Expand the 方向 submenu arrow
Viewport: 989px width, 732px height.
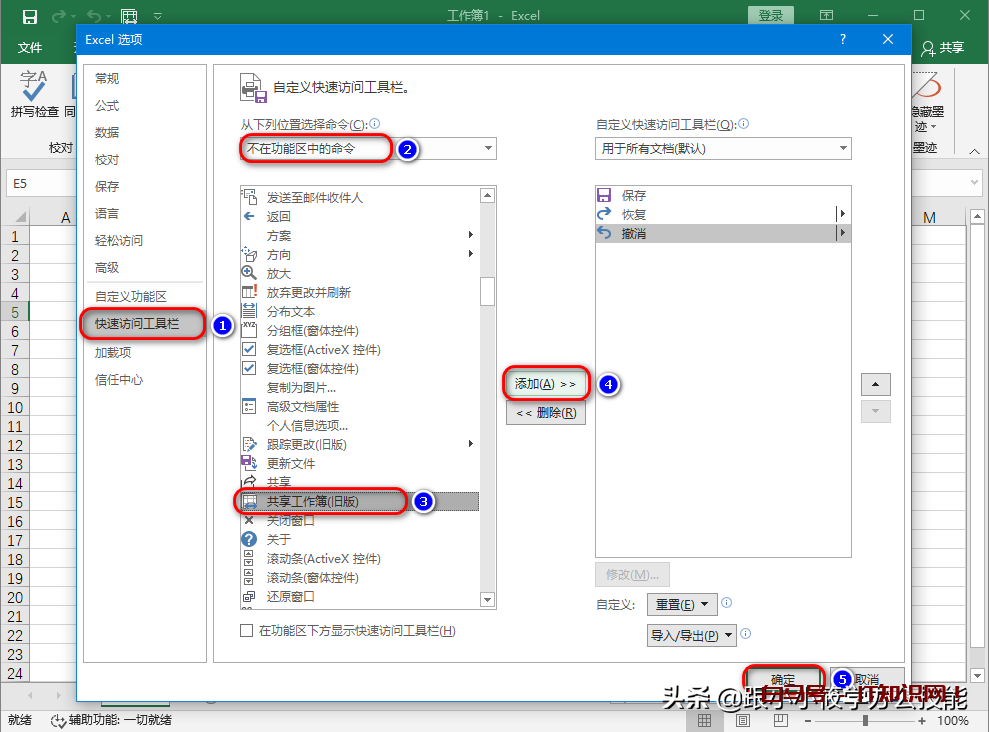(471, 253)
